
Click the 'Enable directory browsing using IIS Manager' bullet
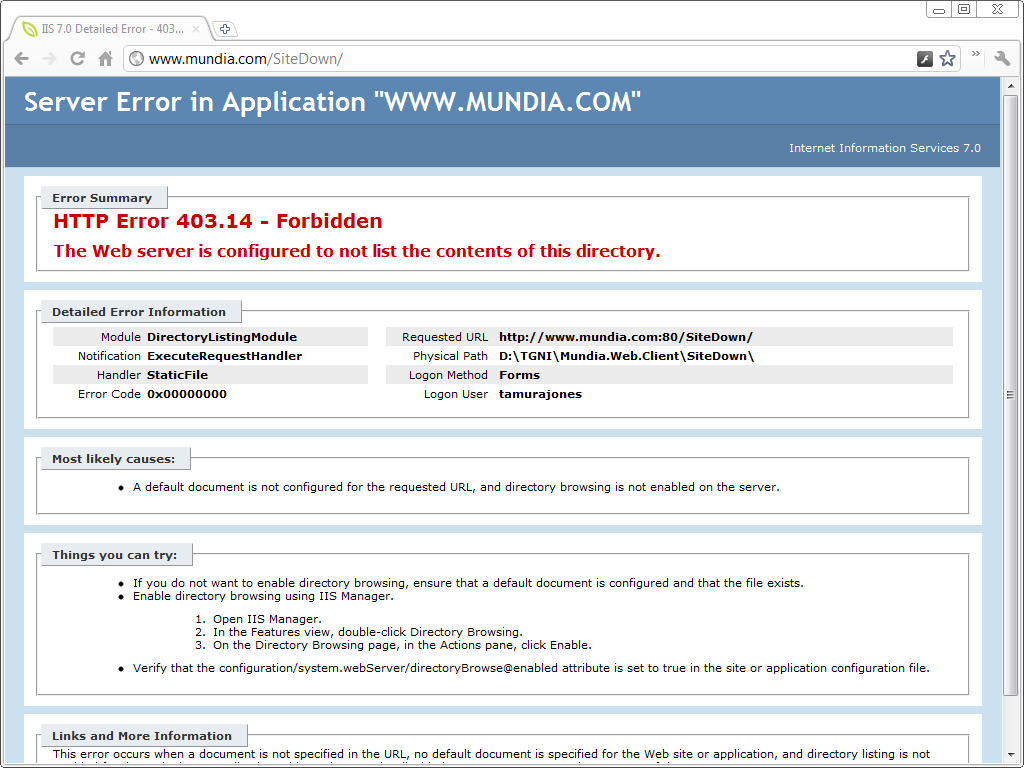[x=263, y=596]
